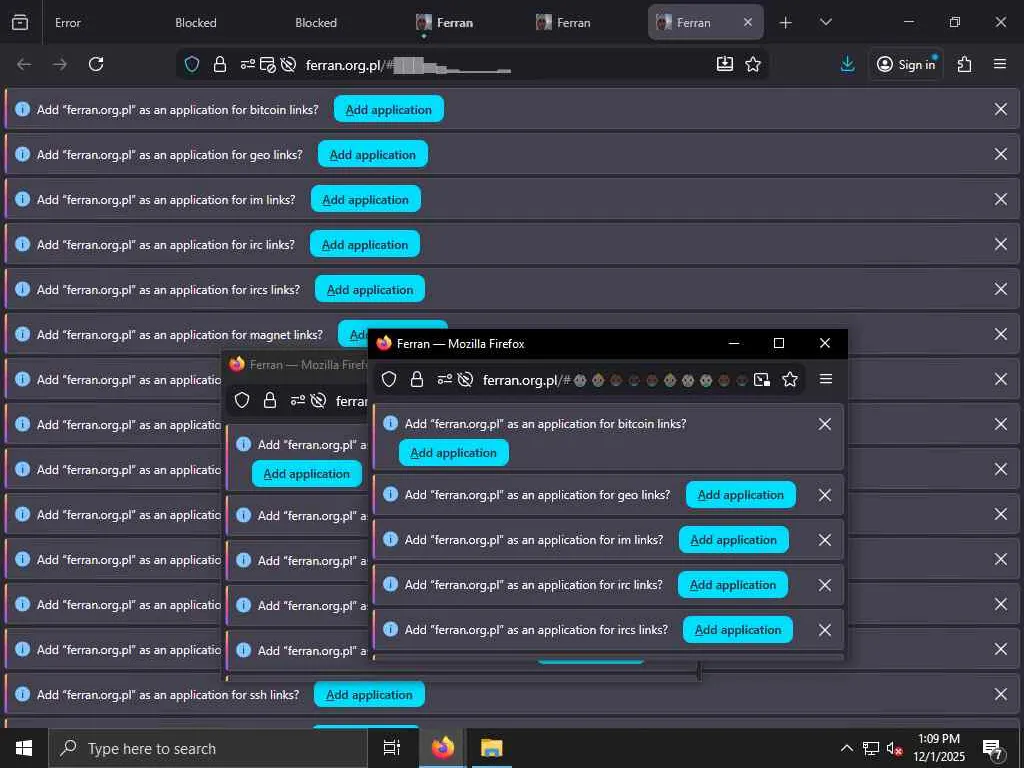
Task: Dismiss the geo links notification in main window
Action: pyautogui.click(x=1000, y=154)
